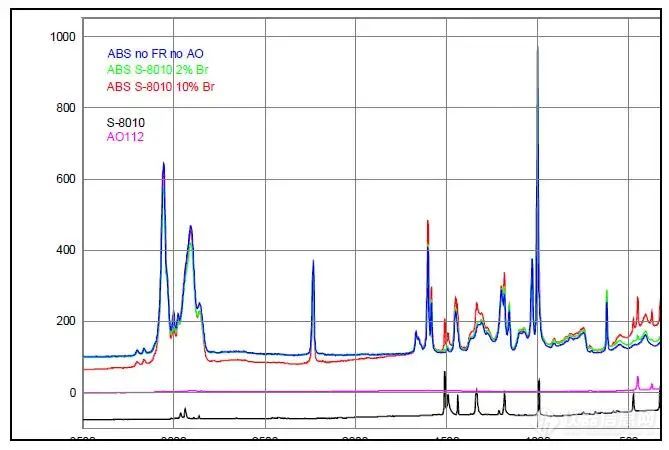Image resolution: width=669 pixels, height=450 pixels.
Task: Click the 800 tick label on the y-axis
Action: (66, 108)
